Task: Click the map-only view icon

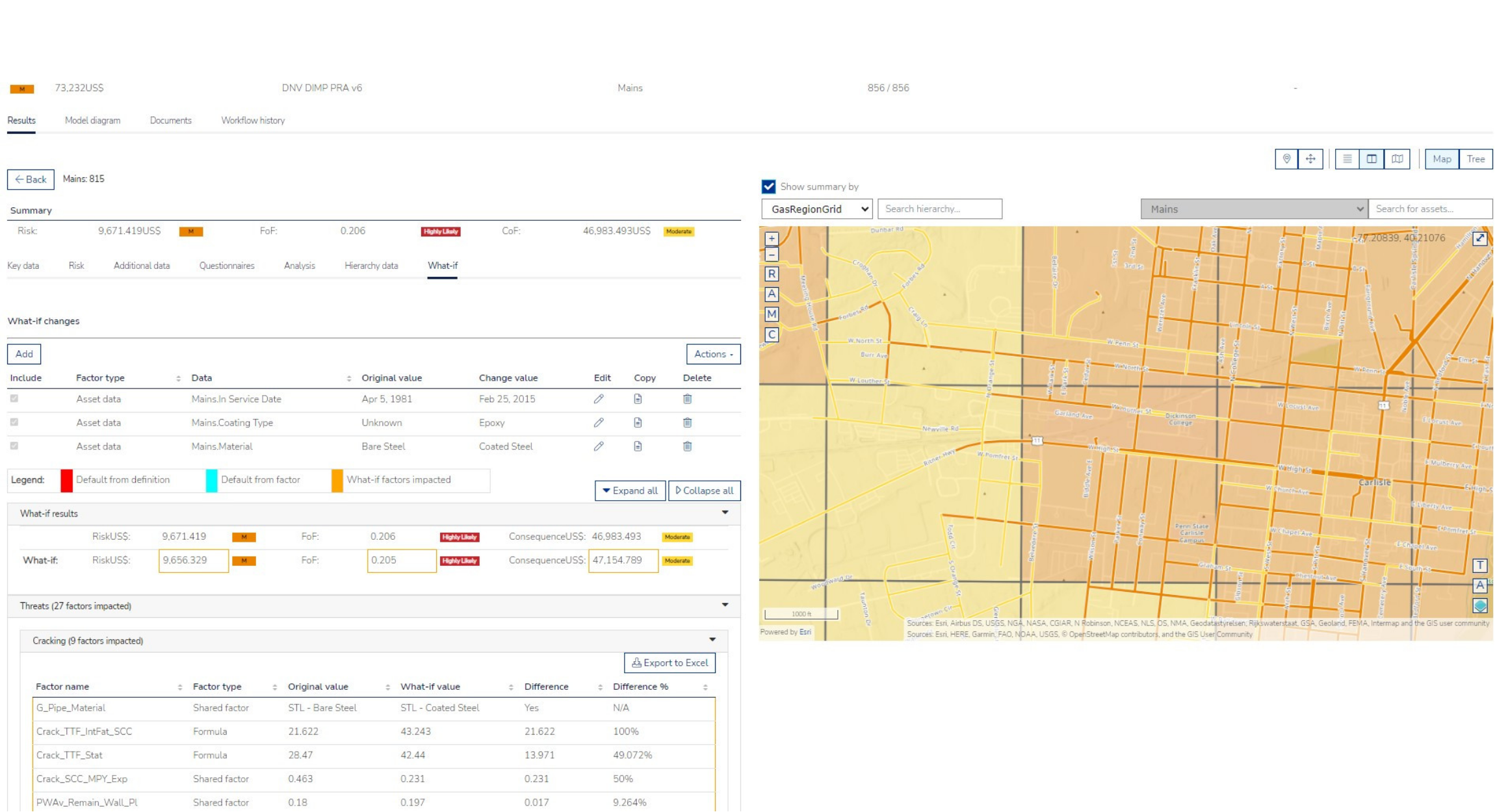Action: (x=1396, y=159)
